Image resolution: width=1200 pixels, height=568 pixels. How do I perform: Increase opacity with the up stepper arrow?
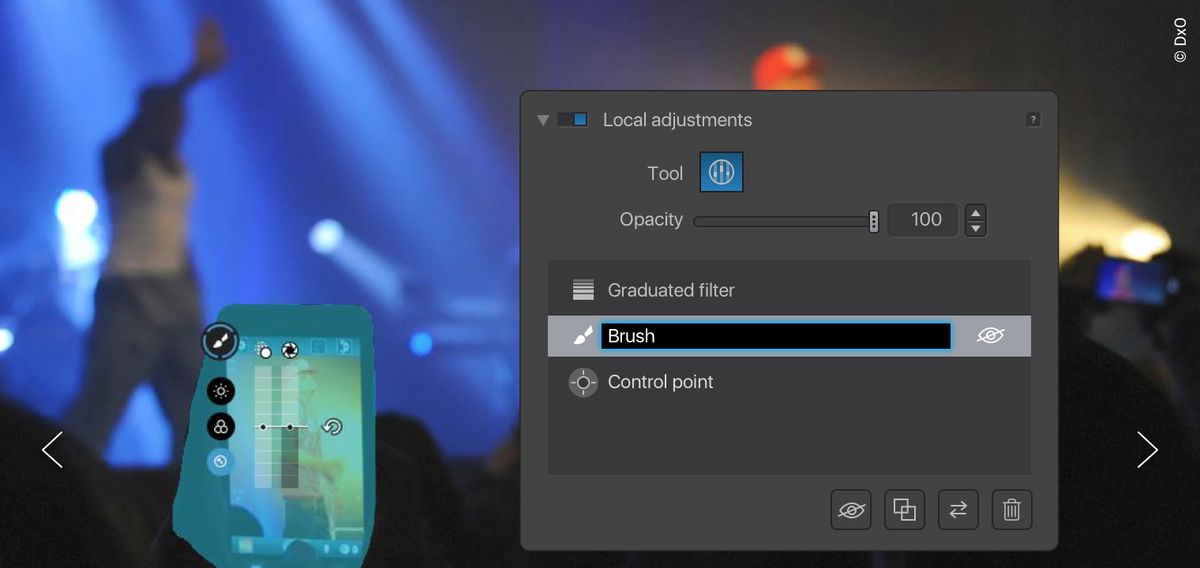click(x=976, y=212)
